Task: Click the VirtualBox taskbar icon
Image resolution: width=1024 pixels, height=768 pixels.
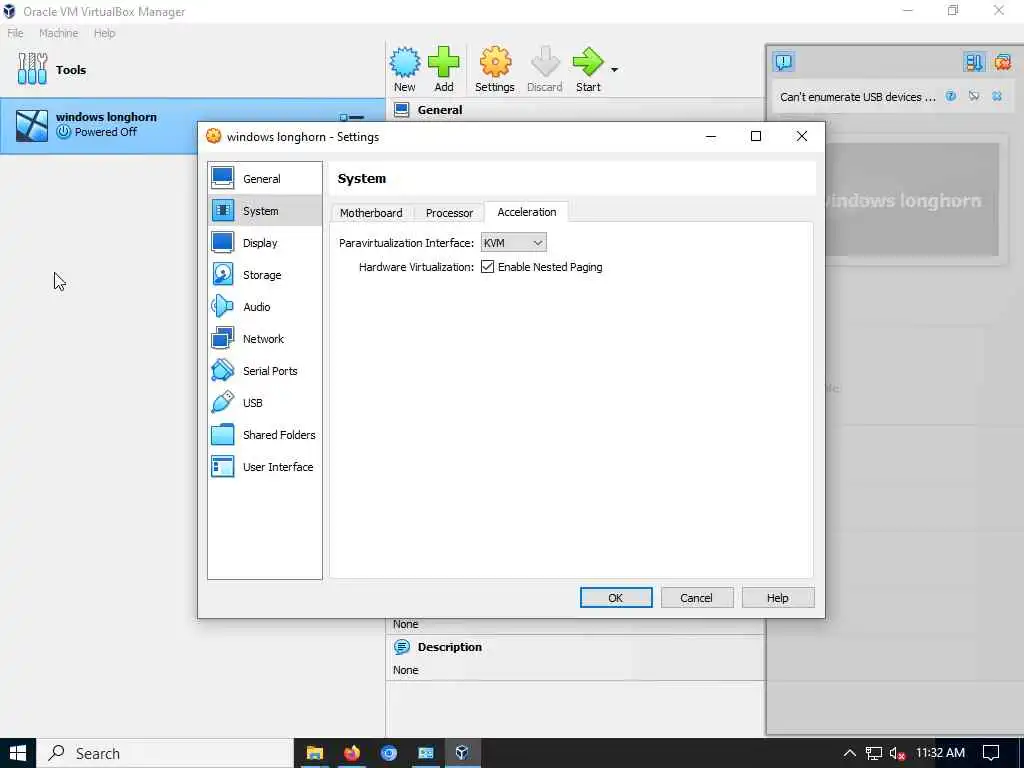Action: click(x=462, y=753)
